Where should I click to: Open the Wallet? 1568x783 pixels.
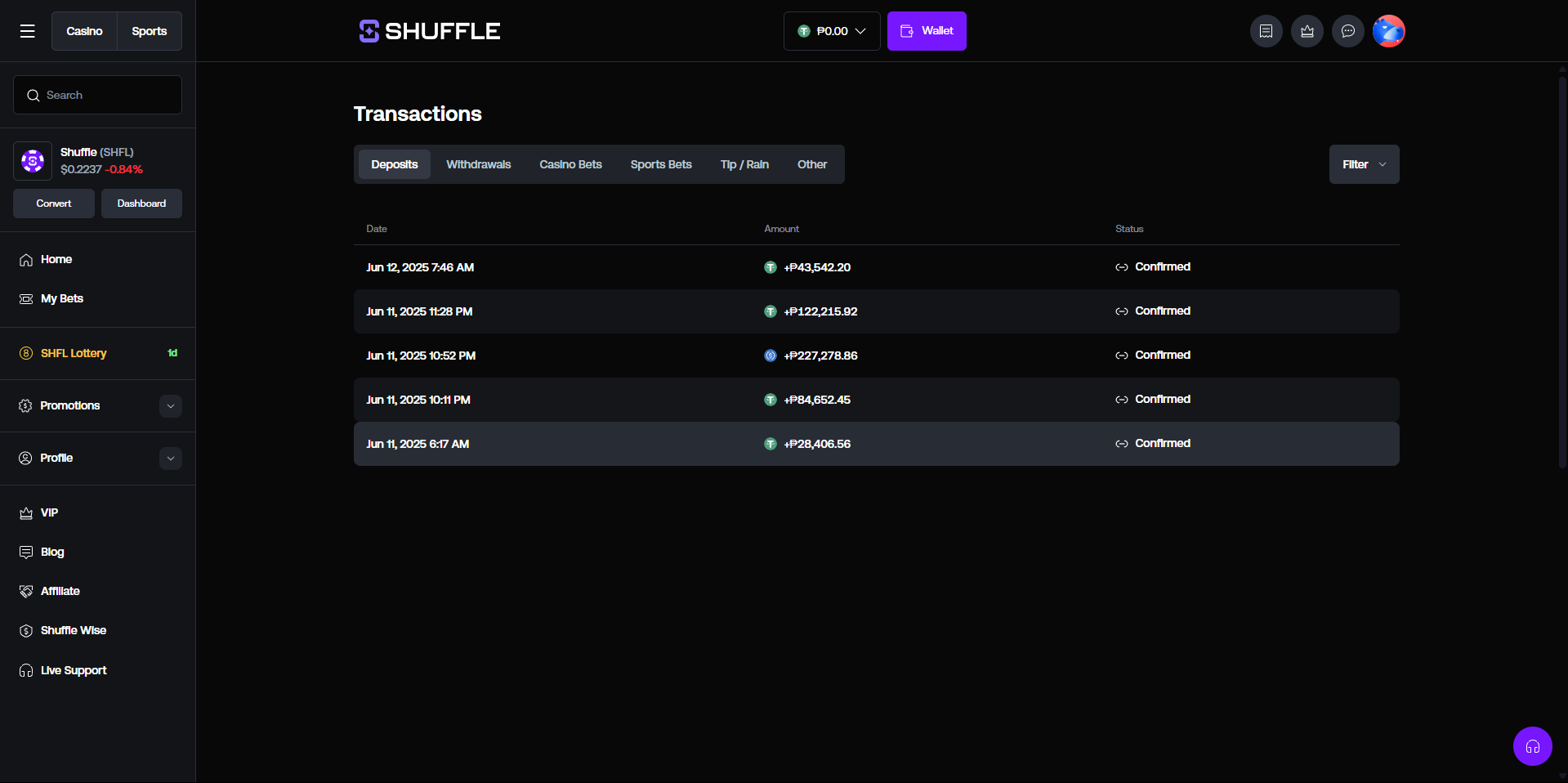(927, 31)
